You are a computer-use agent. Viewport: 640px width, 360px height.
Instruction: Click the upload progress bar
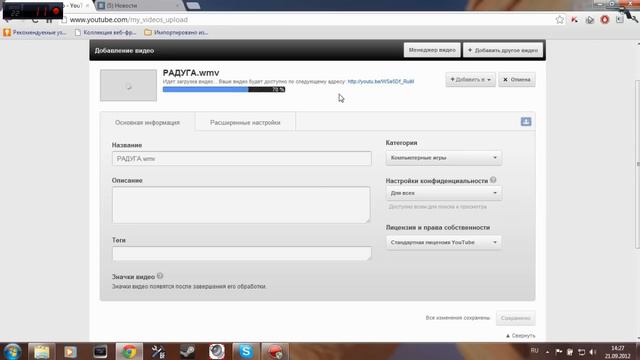(x=224, y=89)
